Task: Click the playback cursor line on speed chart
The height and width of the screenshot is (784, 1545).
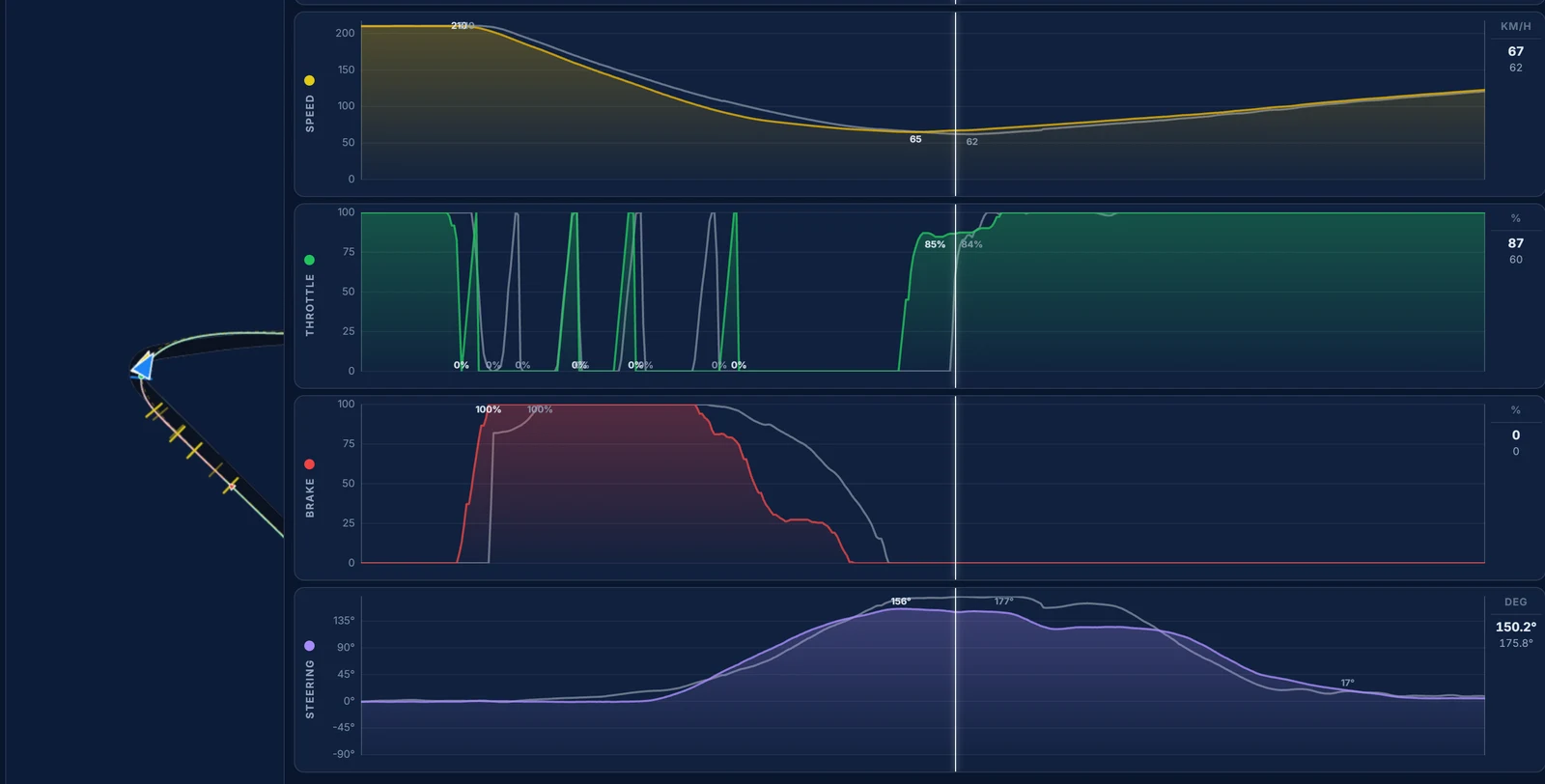Action: point(956,104)
